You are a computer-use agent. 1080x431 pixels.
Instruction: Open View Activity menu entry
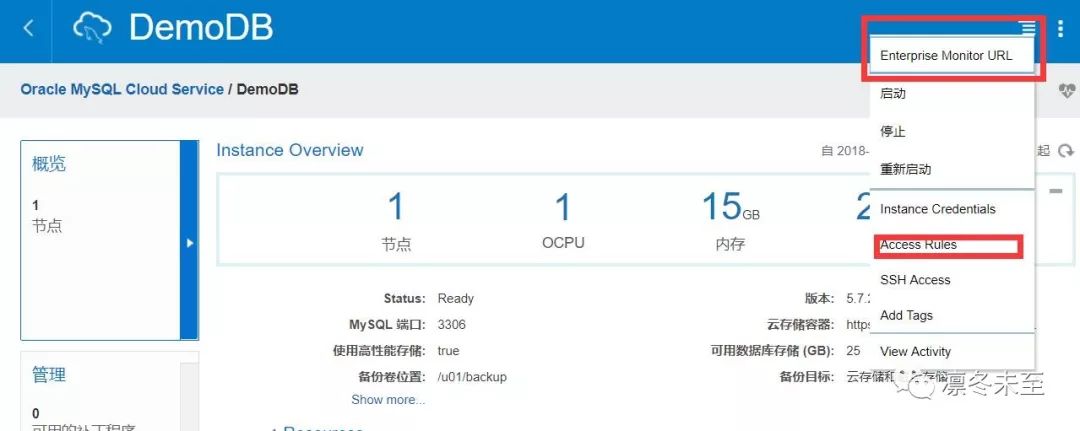tap(951, 352)
